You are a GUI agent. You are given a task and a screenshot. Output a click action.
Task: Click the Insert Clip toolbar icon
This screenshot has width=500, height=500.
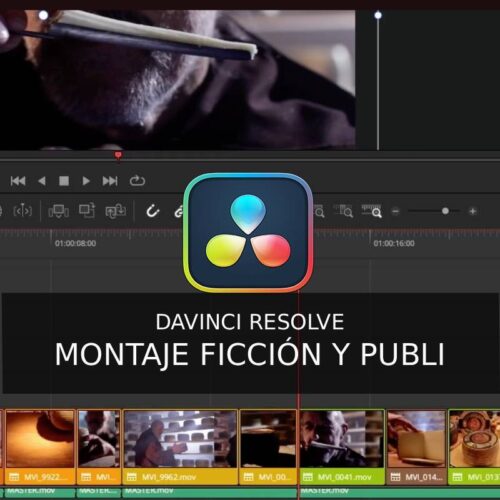pos(59,211)
